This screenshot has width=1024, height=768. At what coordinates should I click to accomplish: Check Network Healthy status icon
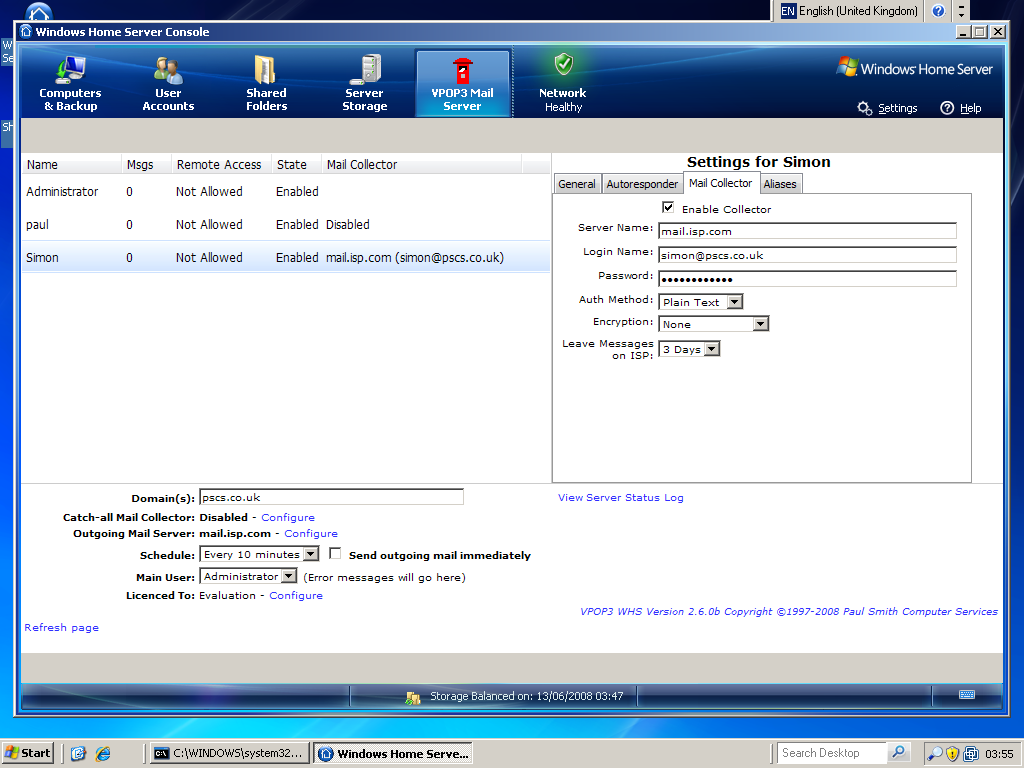pos(563,66)
